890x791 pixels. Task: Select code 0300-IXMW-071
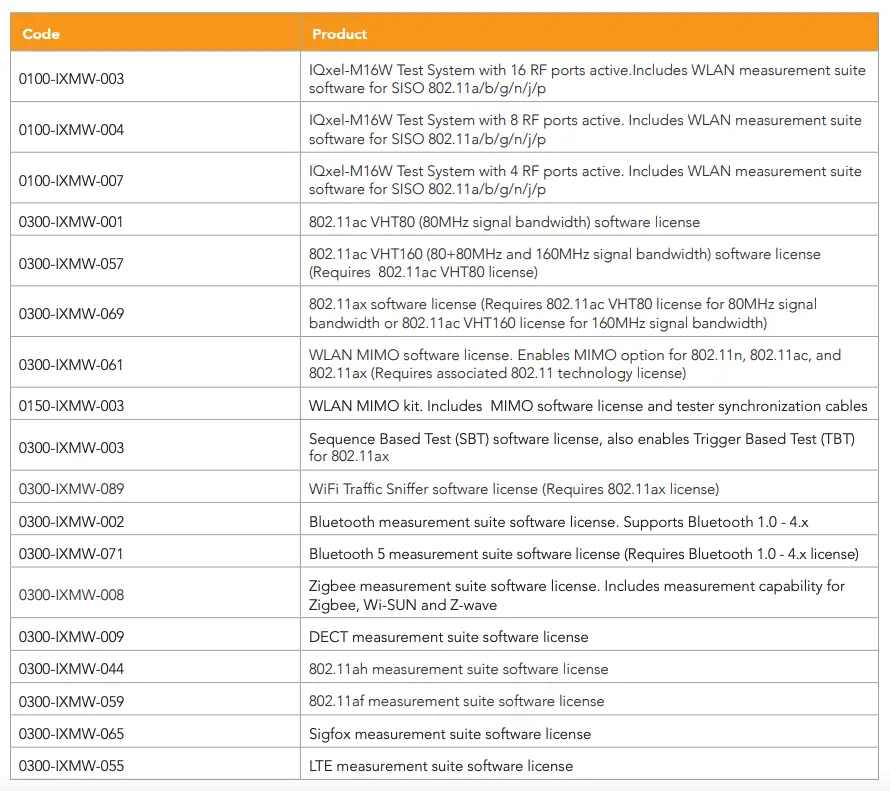(x=71, y=554)
